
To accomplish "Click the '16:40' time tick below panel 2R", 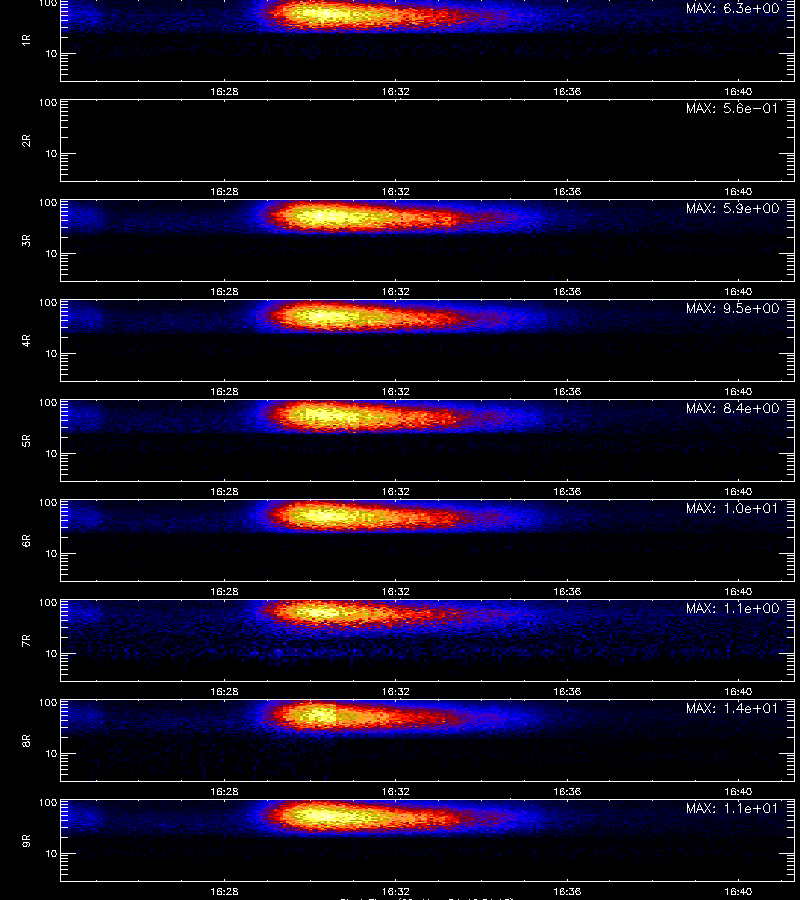I will tap(738, 192).
